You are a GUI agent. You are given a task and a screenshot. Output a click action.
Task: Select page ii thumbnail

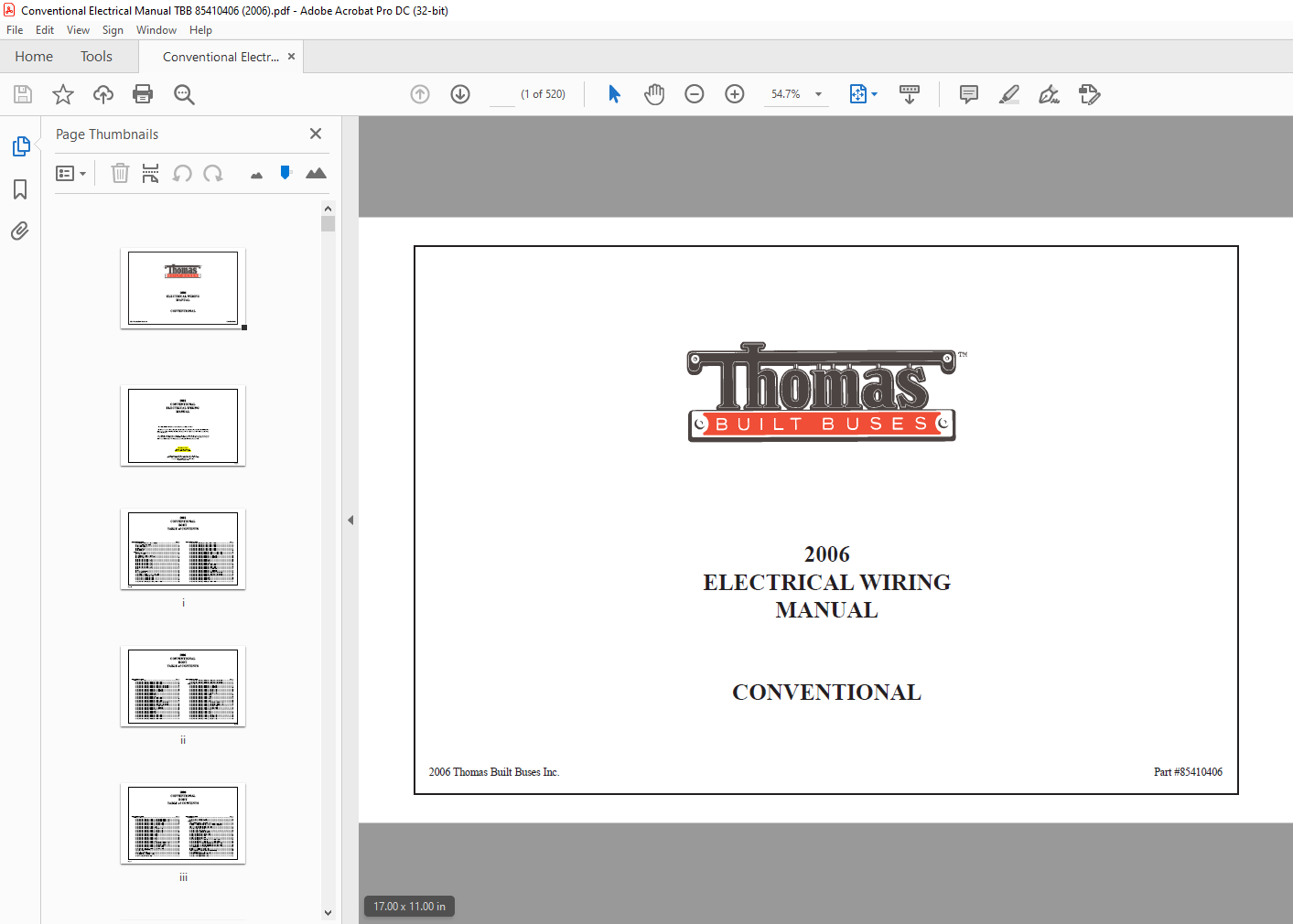point(183,686)
